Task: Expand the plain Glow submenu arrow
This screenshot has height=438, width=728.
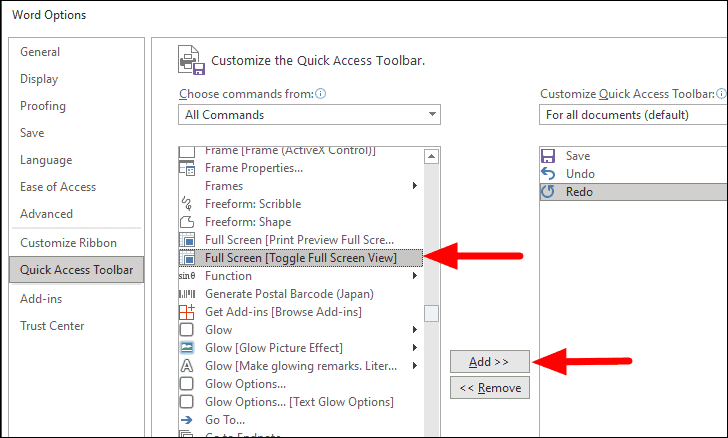Action: 415,330
